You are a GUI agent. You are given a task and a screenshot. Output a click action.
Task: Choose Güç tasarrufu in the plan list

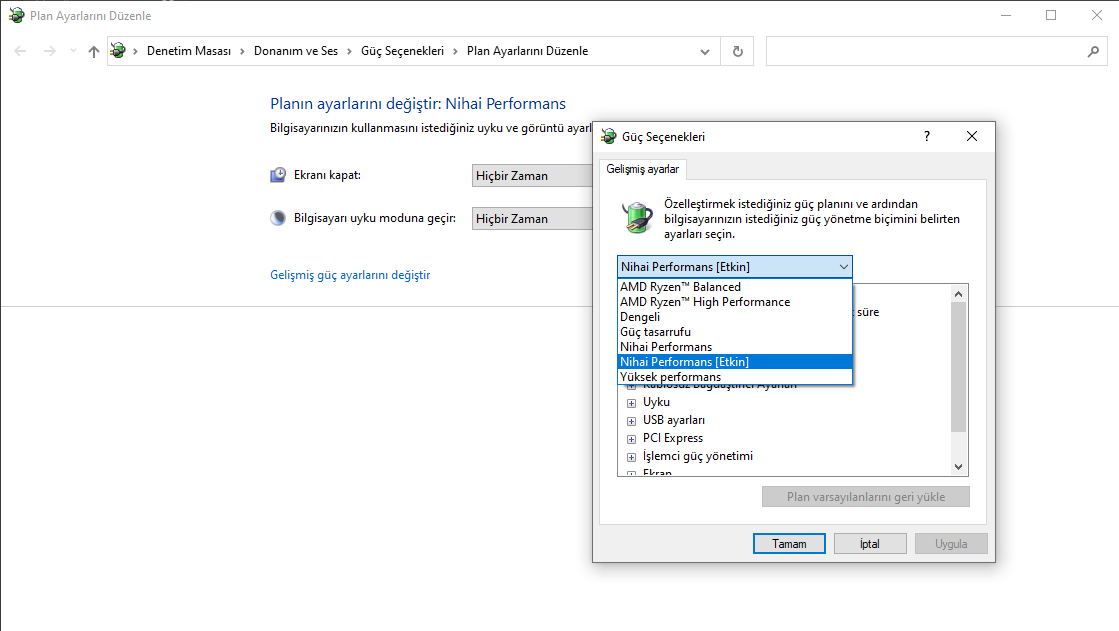click(655, 332)
